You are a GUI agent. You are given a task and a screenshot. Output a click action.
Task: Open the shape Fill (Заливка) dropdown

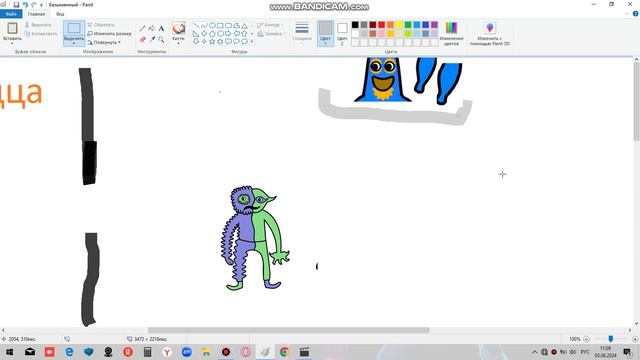coord(271,33)
